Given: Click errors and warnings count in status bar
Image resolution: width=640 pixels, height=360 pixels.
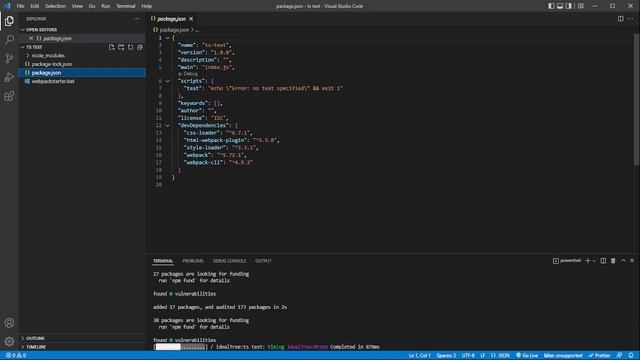Looking at the screenshot, I should pyautogui.click(x=16, y=356).
